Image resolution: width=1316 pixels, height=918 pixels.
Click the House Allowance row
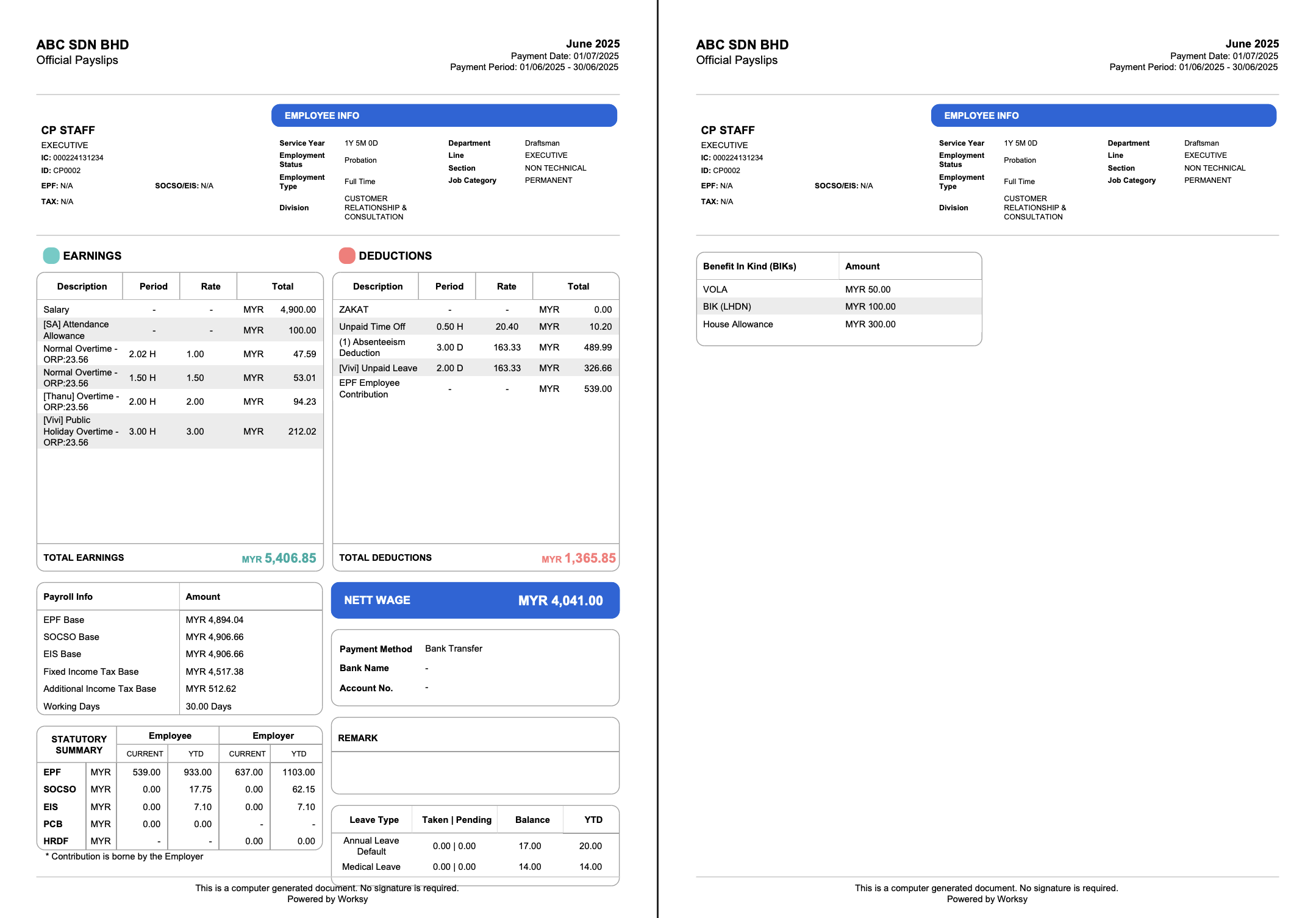point(839,324)
